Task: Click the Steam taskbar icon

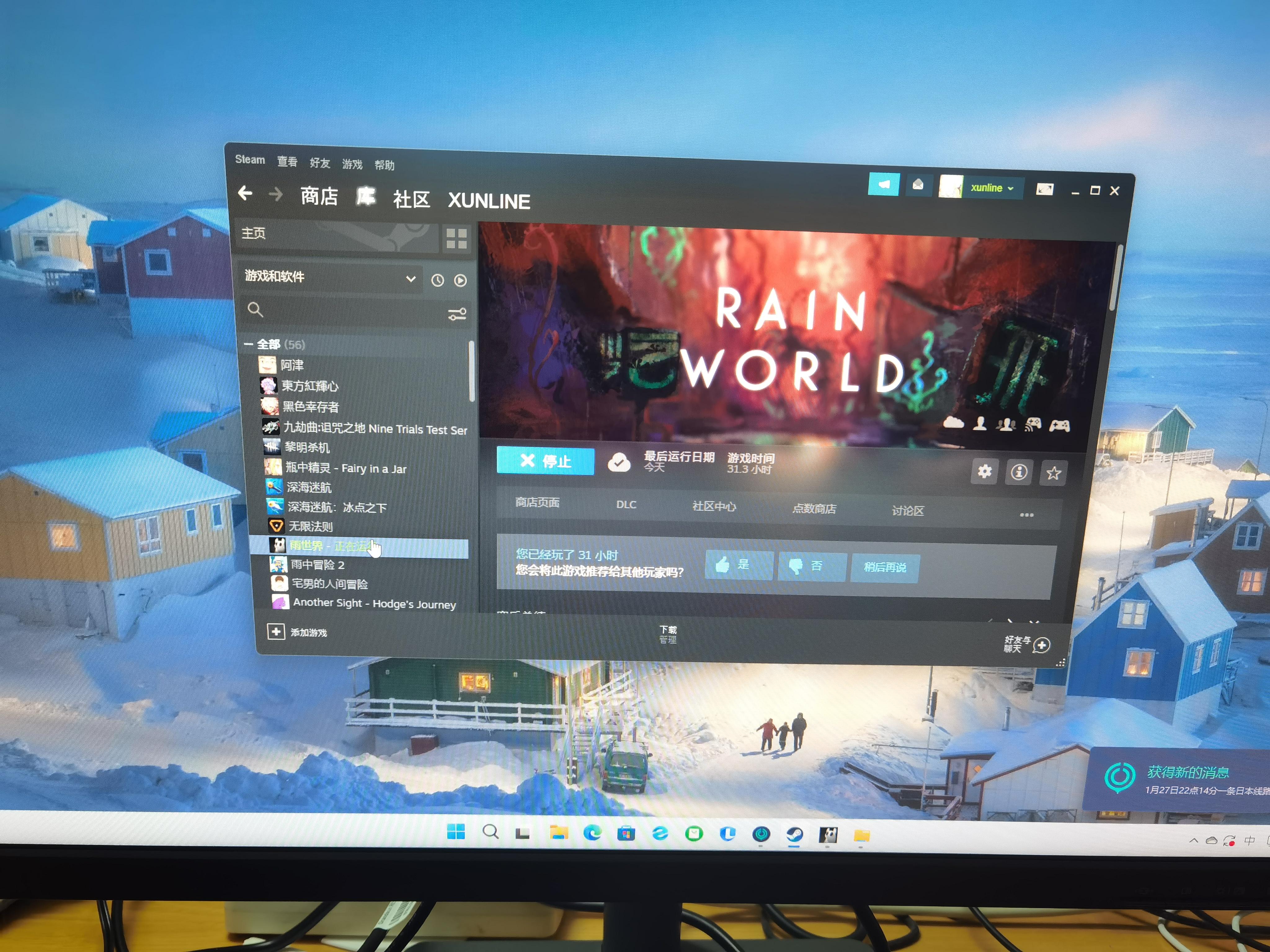Action: tap(795, 834)
